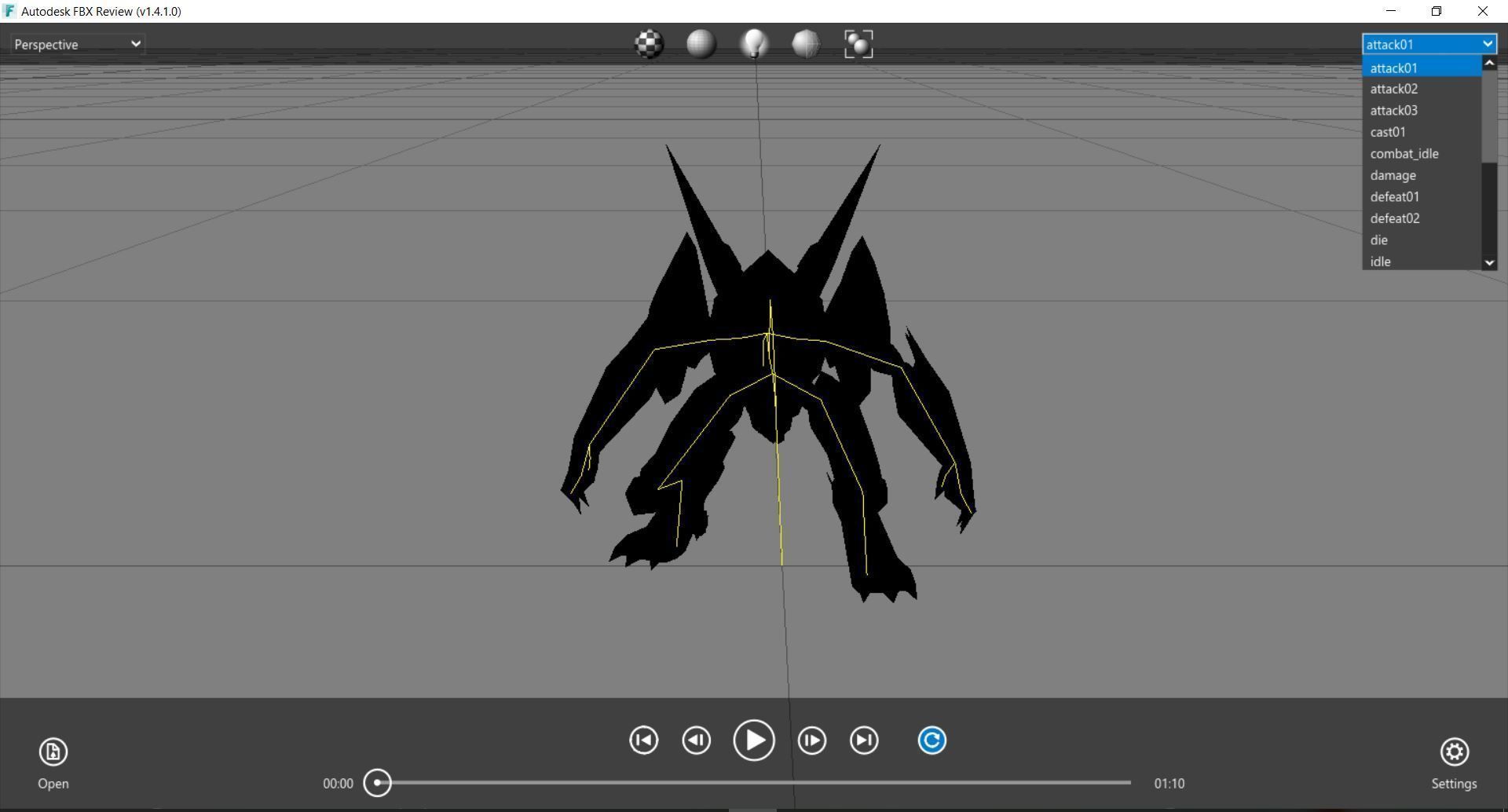Select attack02 in the animation list
The height and width of the screenshot is (812, 1508).
tap(1422, 90)
